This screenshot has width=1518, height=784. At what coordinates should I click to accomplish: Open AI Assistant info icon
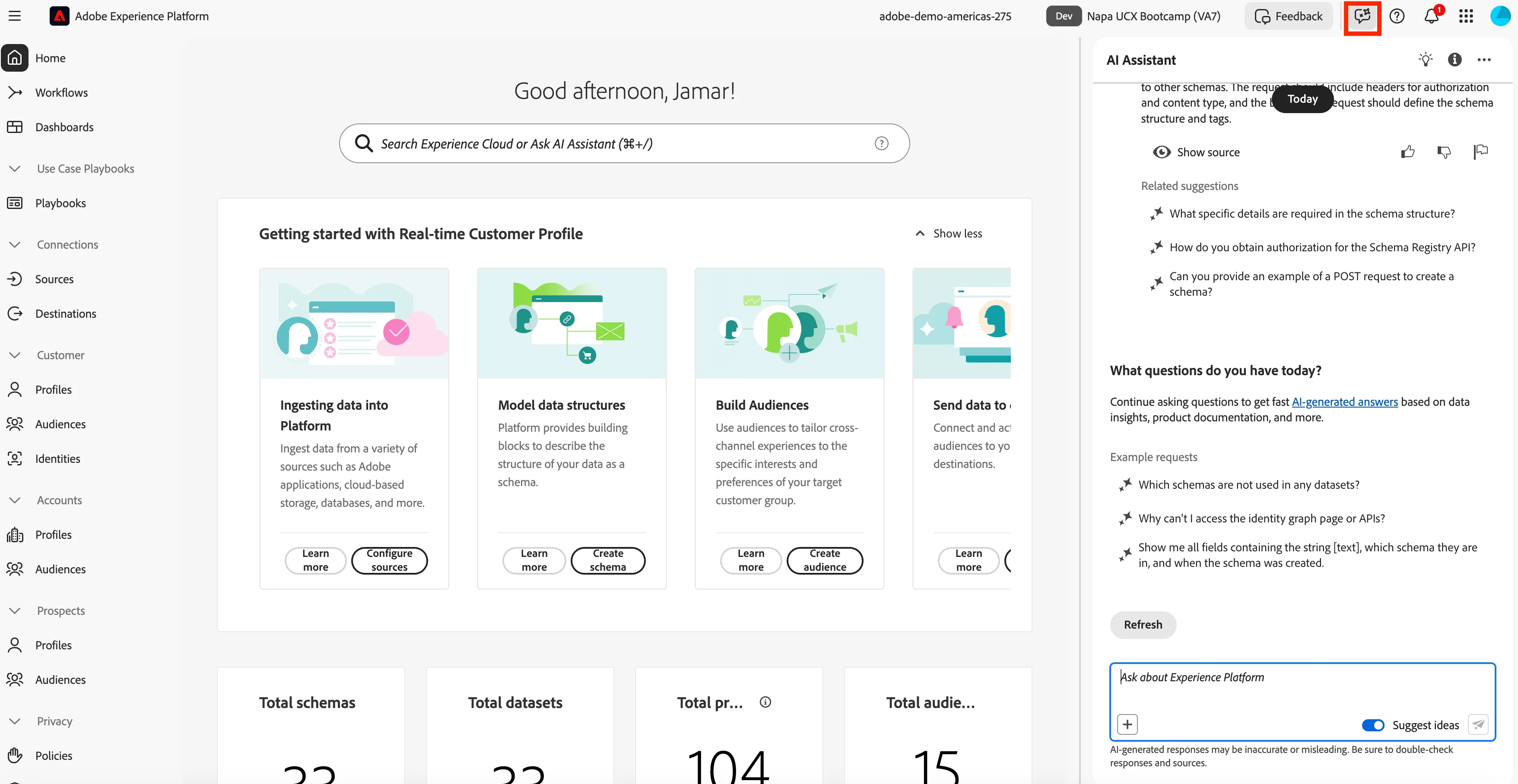point(1454,60)
